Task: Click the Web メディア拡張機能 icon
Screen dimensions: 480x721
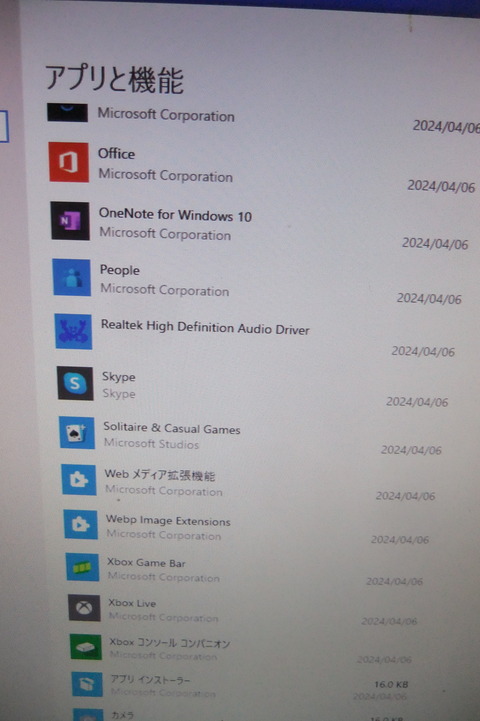Action: 79,480
